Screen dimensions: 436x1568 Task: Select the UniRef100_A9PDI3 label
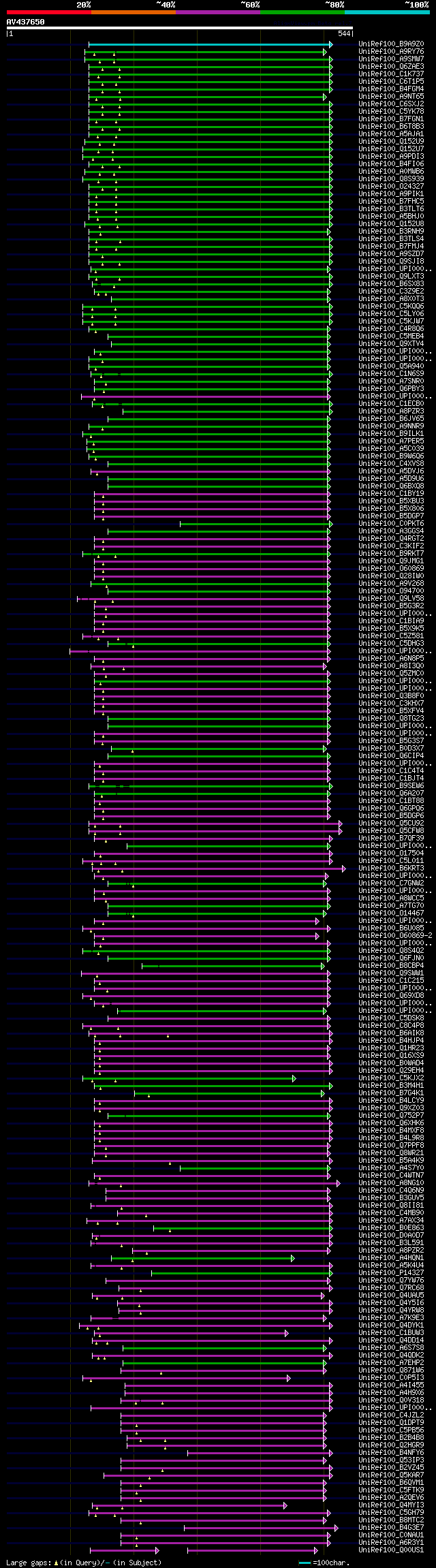391,157
